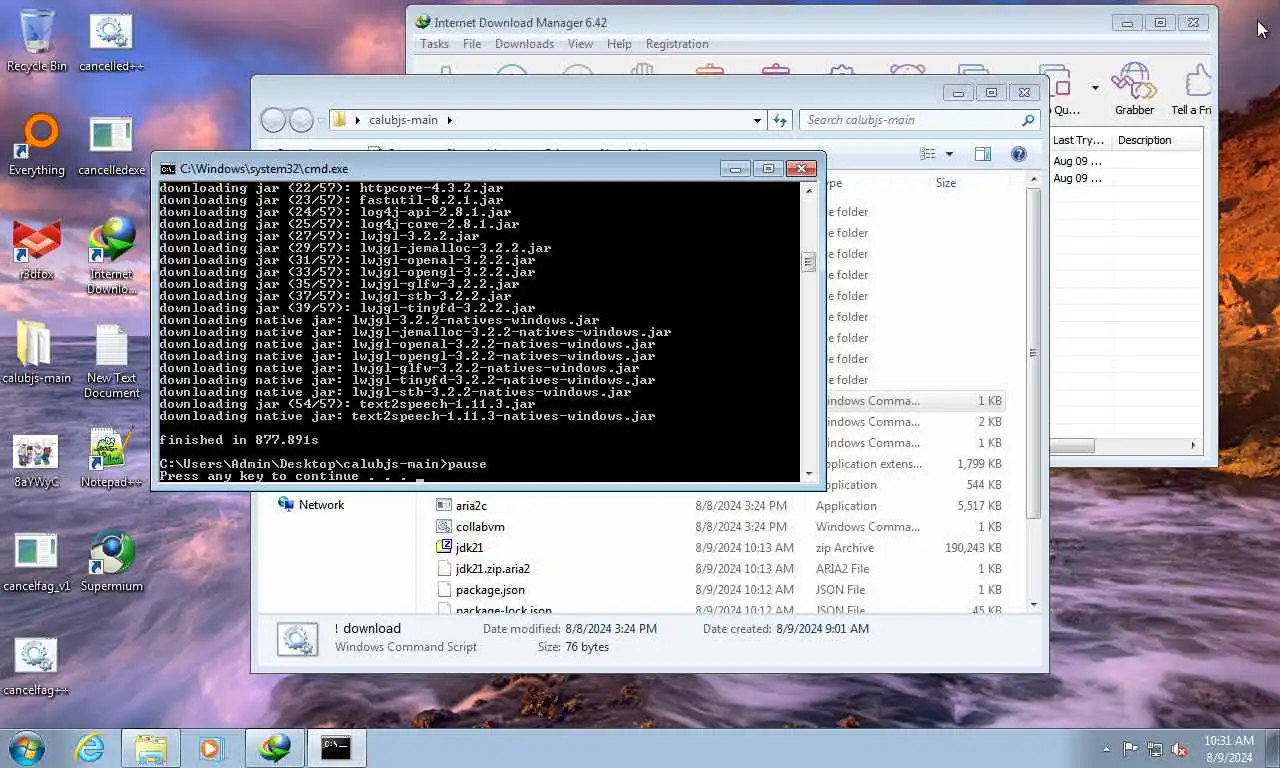
Task: Select the aria2c file row
Action: 719,506
